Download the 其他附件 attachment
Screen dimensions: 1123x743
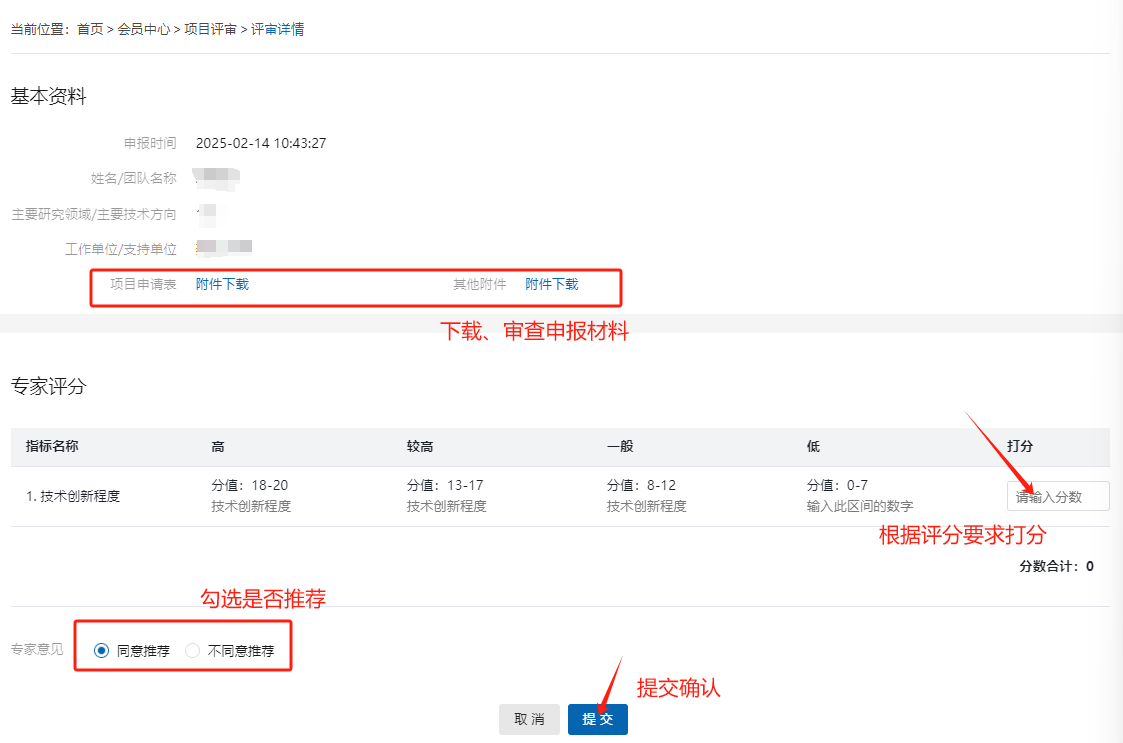coord(552,284)
